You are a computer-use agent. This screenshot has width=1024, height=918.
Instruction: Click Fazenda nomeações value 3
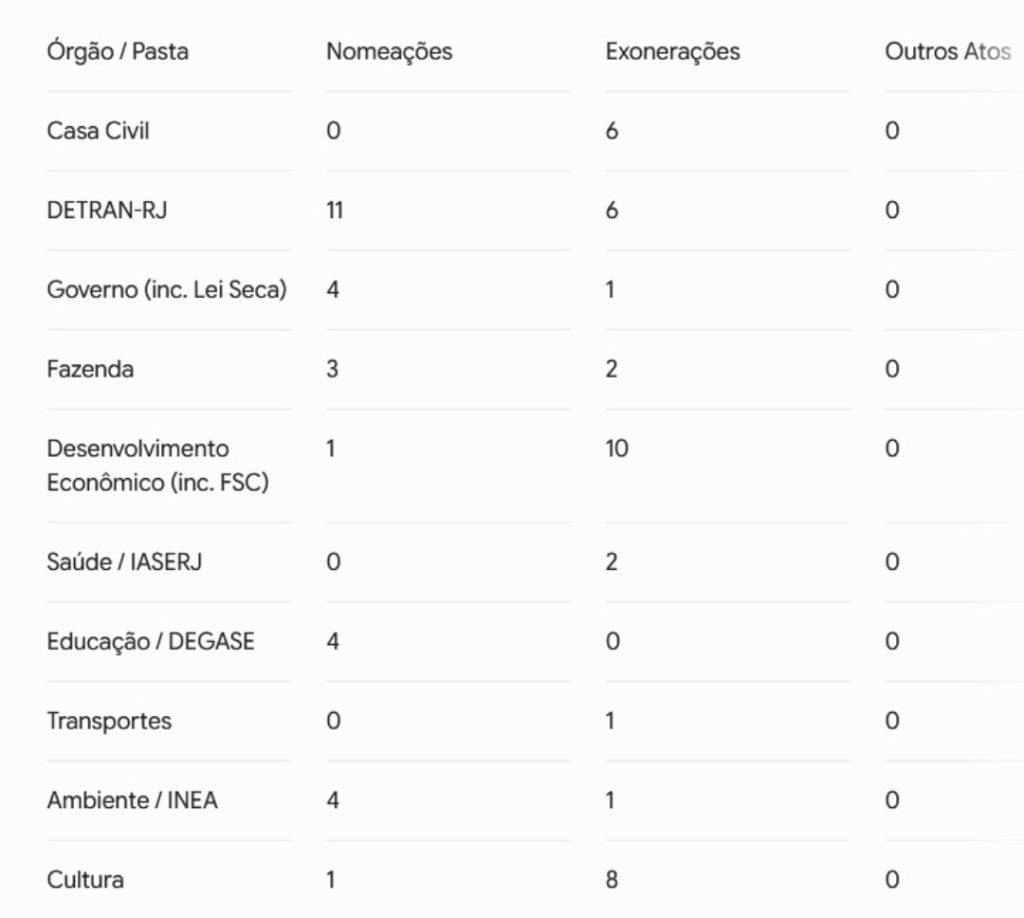[332, 369]
